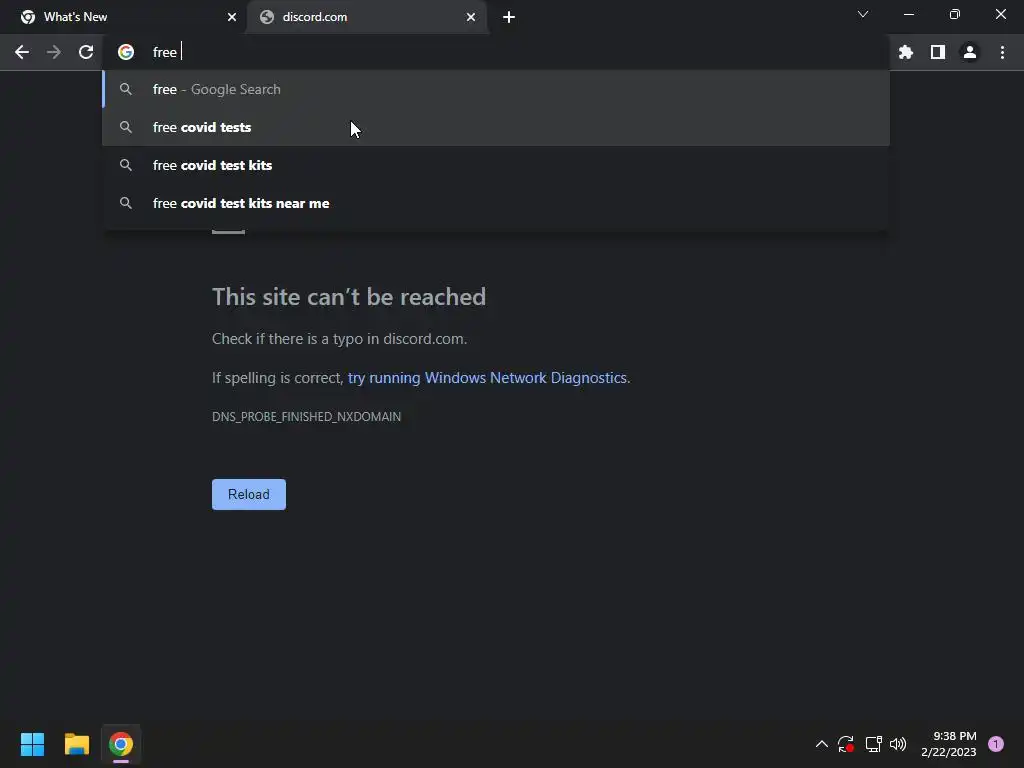Minimize the Chrome window
The height and width of the screenshot is (768, 1024).
click(x=908, y=14)
